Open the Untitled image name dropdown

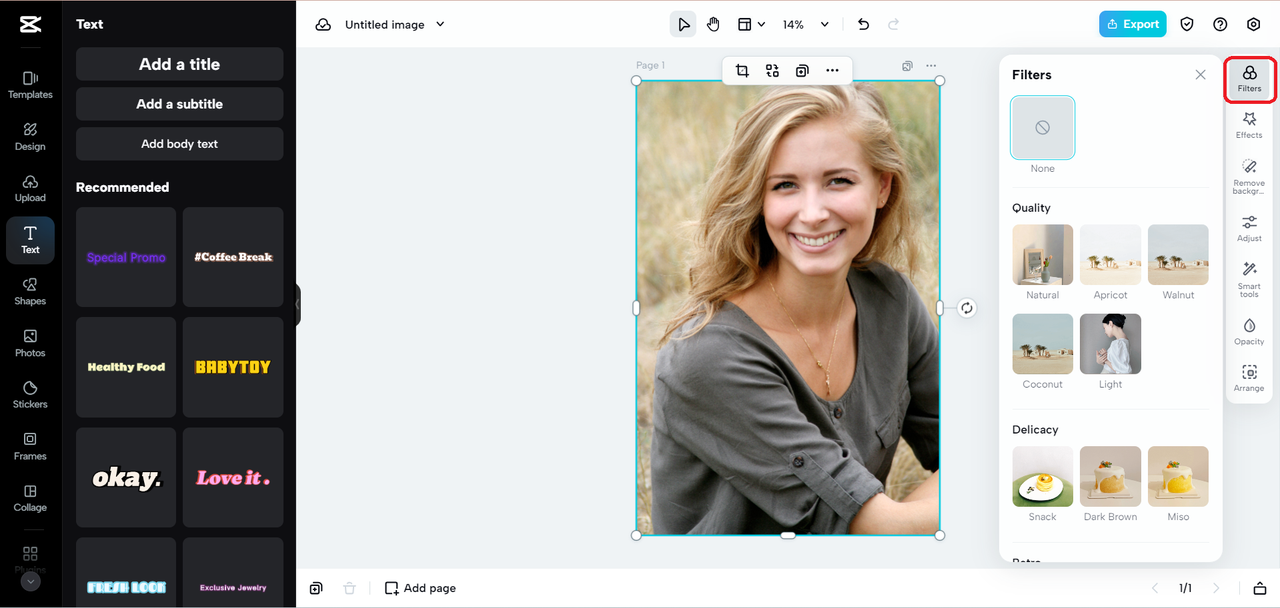[x=395, y=24]
